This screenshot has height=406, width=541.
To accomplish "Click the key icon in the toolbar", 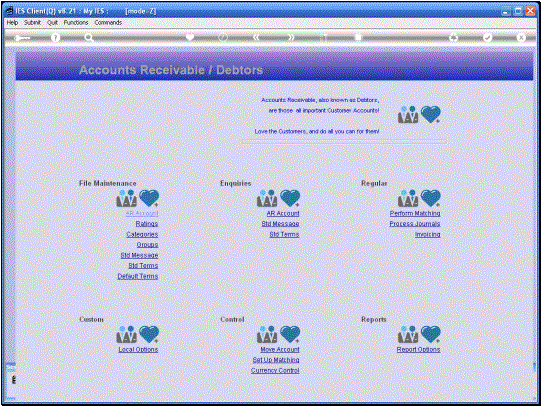I will pos(22,38).
